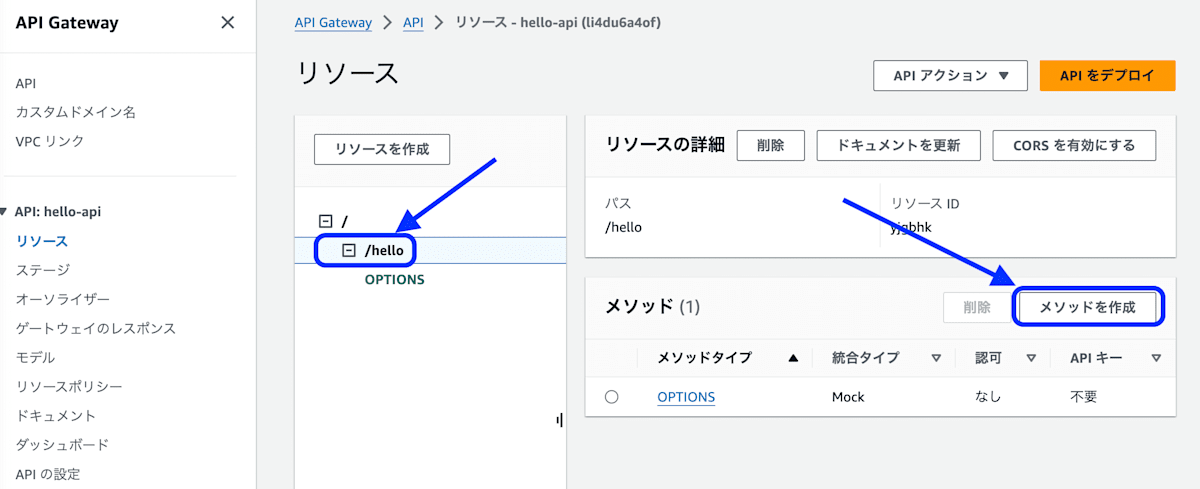Viewport: 1200px width, 489px height.
Task: Click the API をデプロイ button
Action: pos(1107,76)
